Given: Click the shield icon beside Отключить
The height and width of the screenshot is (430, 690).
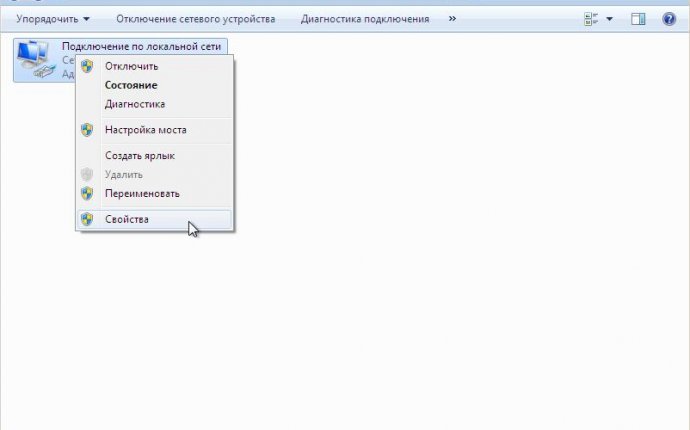Looking at the screenshot, I should click(87, 66).
